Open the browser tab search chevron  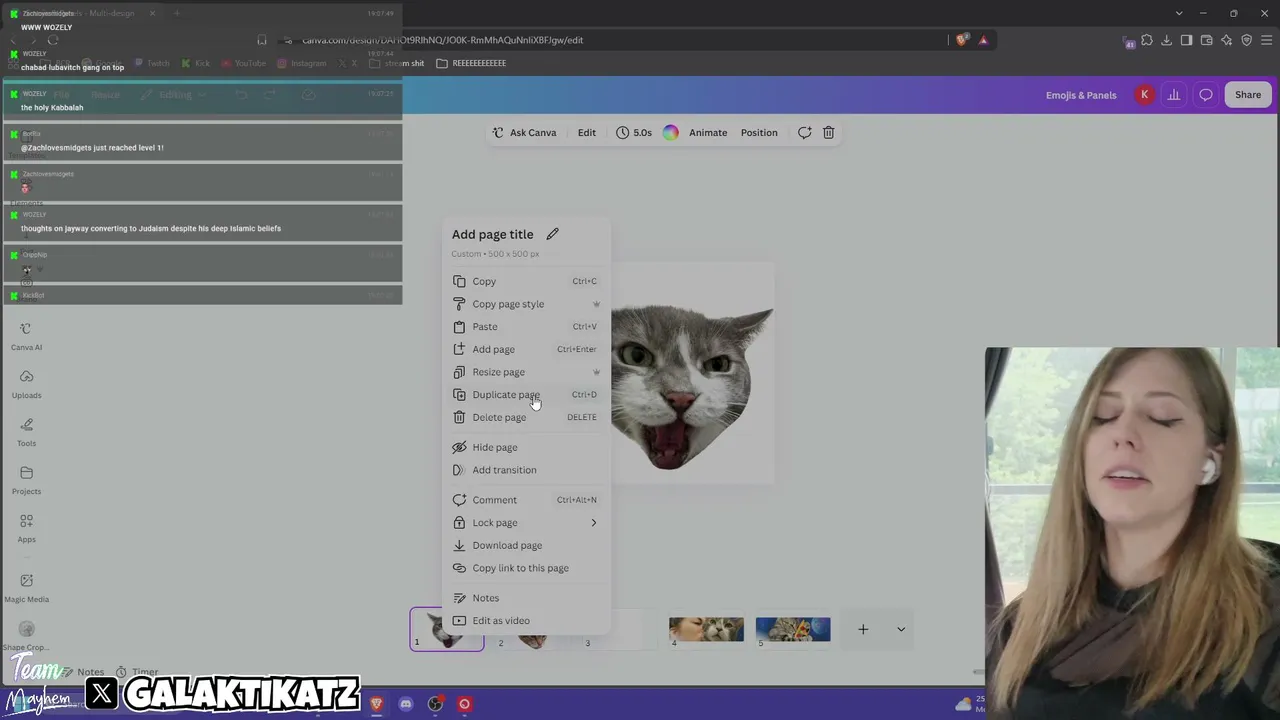click(x=1180, y=13)
